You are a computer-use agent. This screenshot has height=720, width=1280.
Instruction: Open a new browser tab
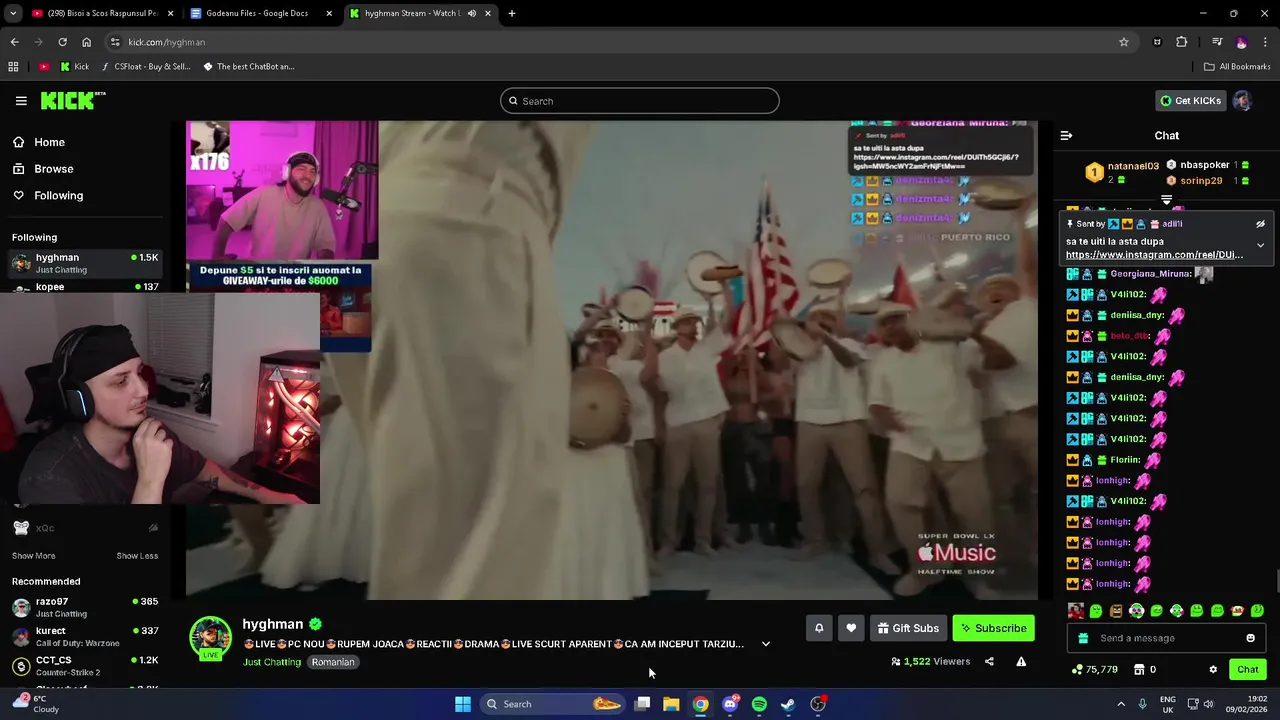(512, 14)
